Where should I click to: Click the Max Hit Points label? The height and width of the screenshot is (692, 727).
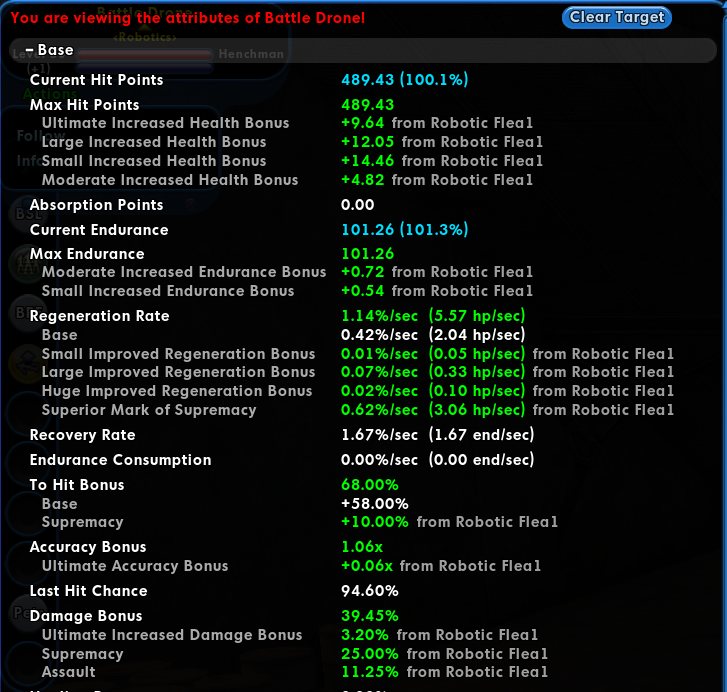84,105
